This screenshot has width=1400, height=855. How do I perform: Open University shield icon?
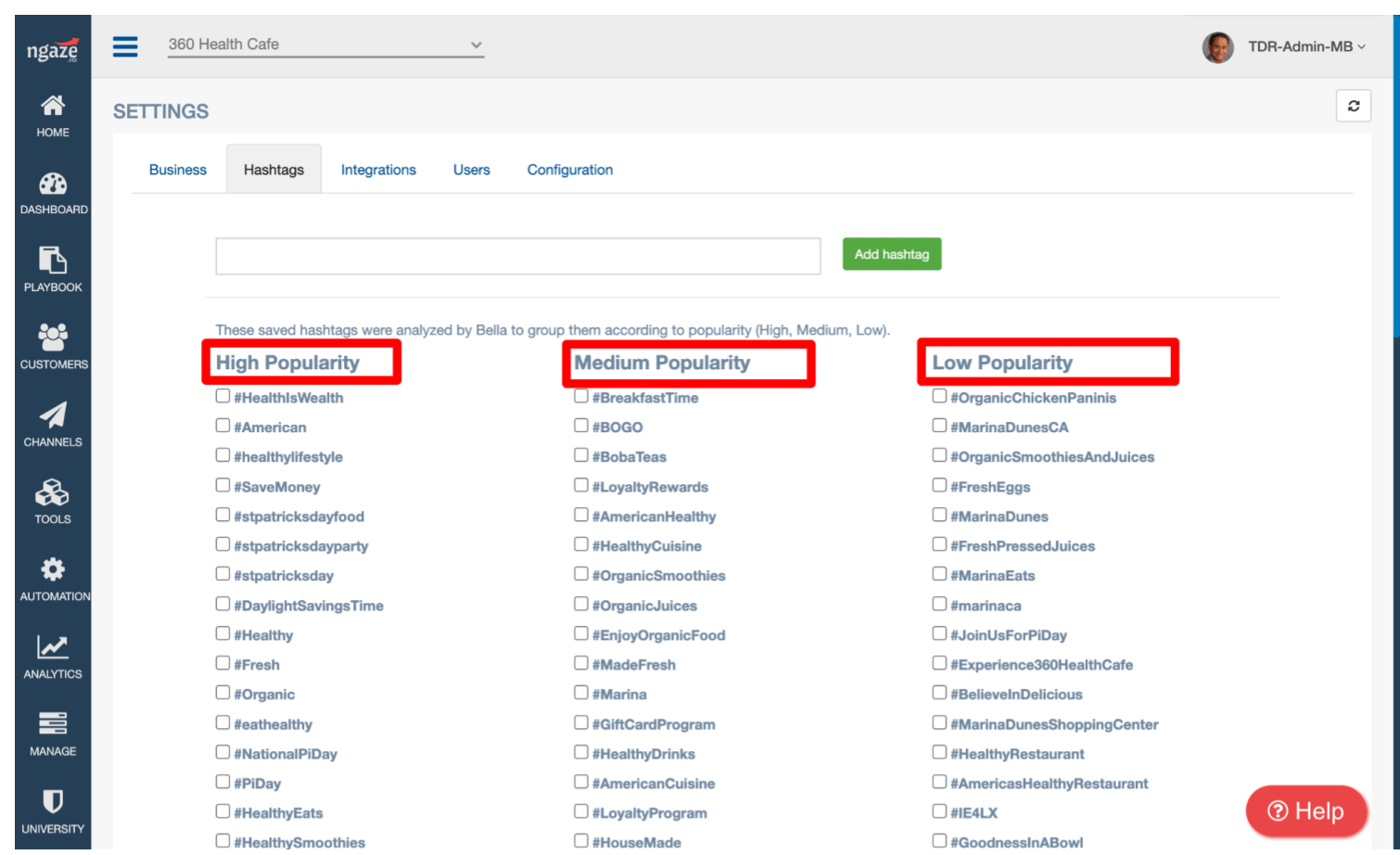point(53,801)
